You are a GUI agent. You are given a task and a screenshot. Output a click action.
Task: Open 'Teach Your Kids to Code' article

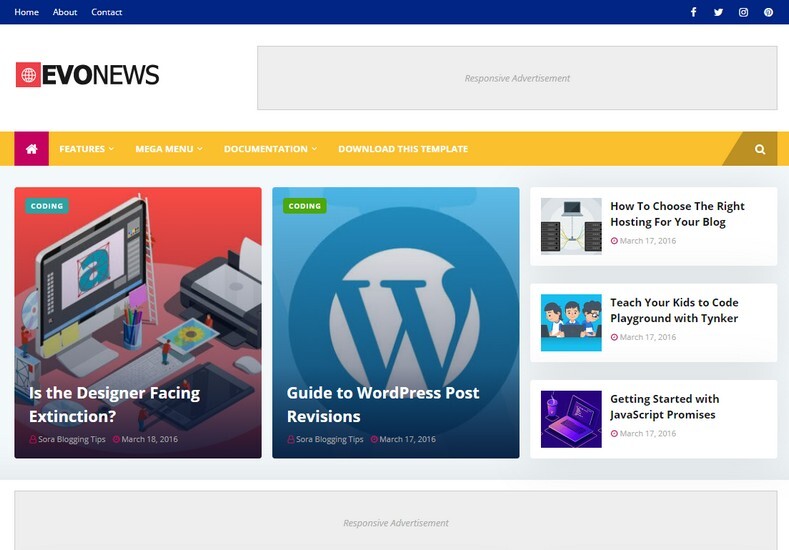point(674,310)
